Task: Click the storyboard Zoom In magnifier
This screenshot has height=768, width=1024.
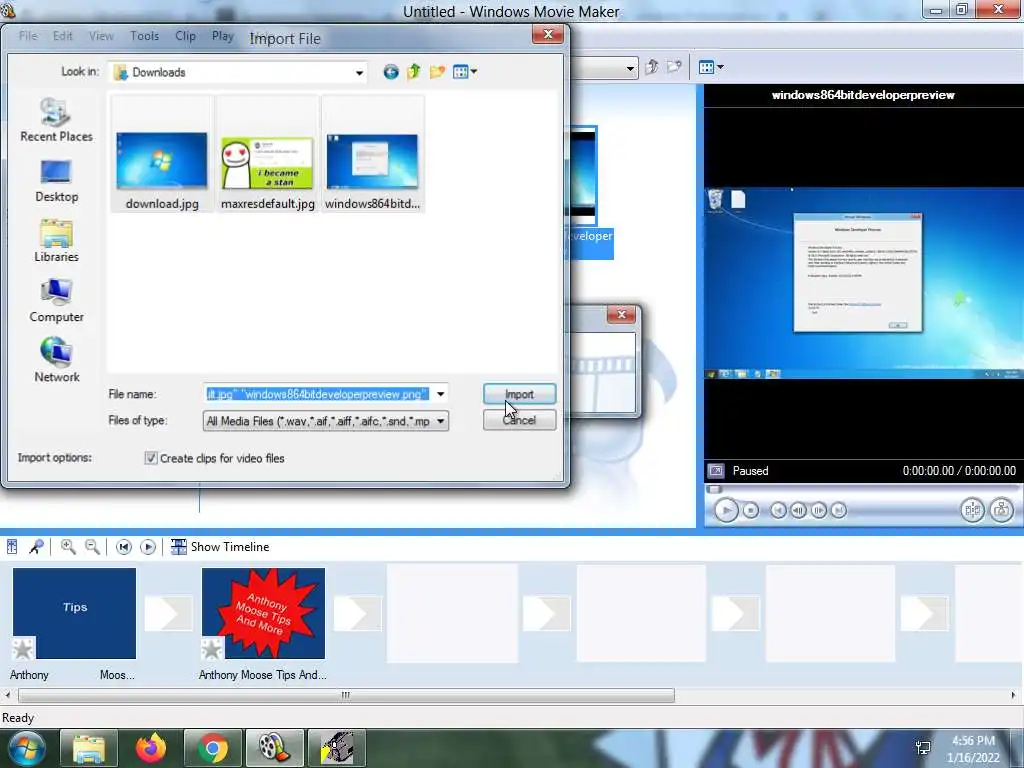Action: pos(68,547)
